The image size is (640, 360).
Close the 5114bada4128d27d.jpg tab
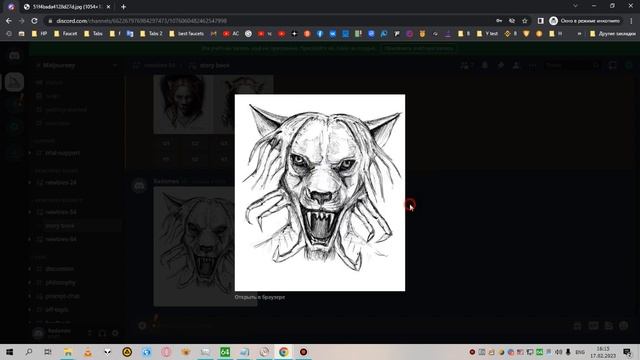(x=108, y=7)
